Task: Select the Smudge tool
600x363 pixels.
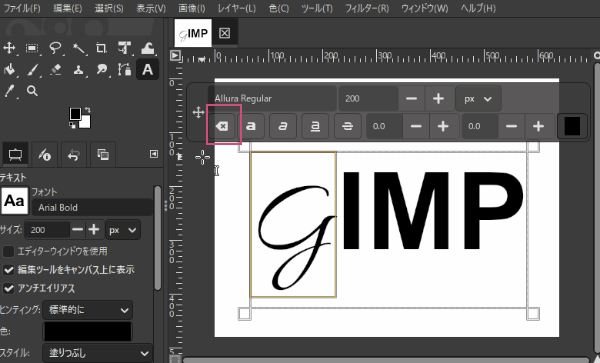Action: point(101,70)
